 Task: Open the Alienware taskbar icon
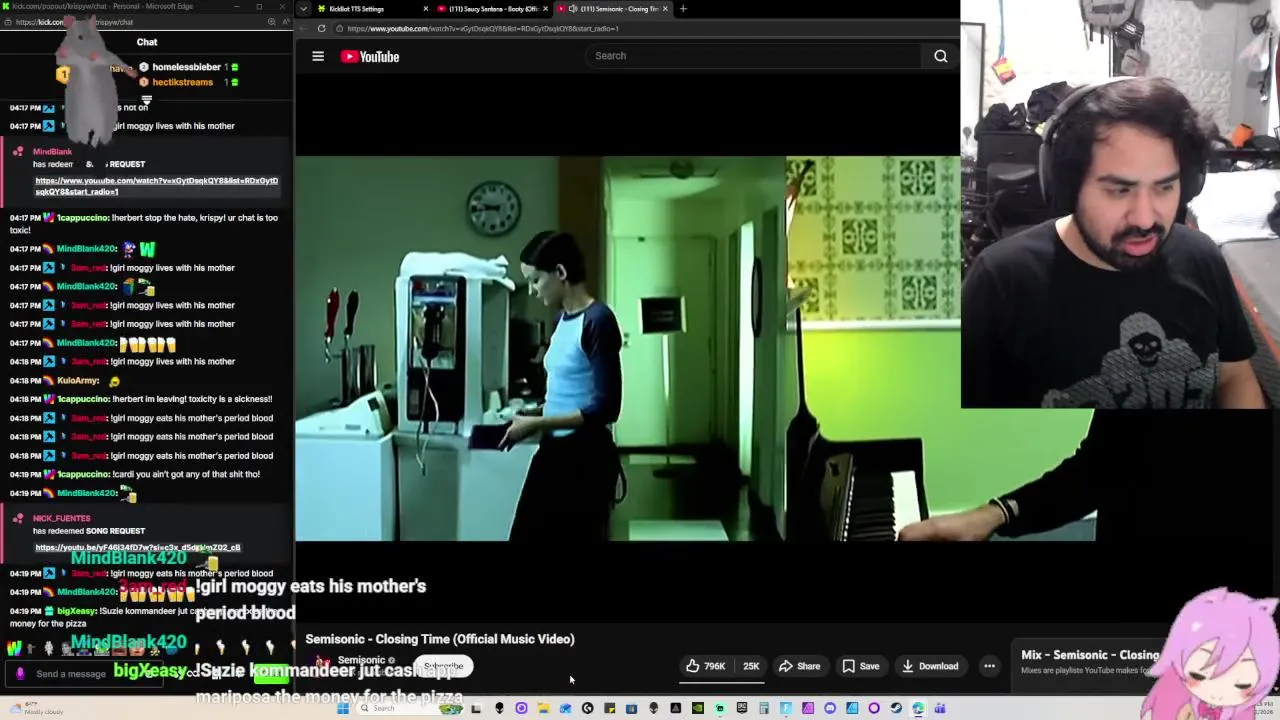(x=499, y=708)
